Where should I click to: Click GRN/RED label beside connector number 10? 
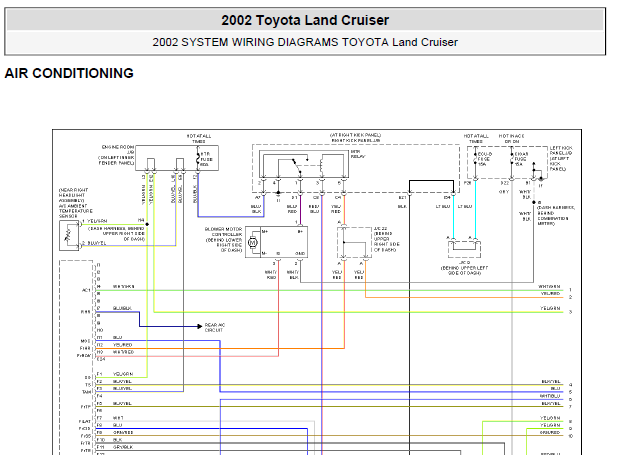pos(550,432)
